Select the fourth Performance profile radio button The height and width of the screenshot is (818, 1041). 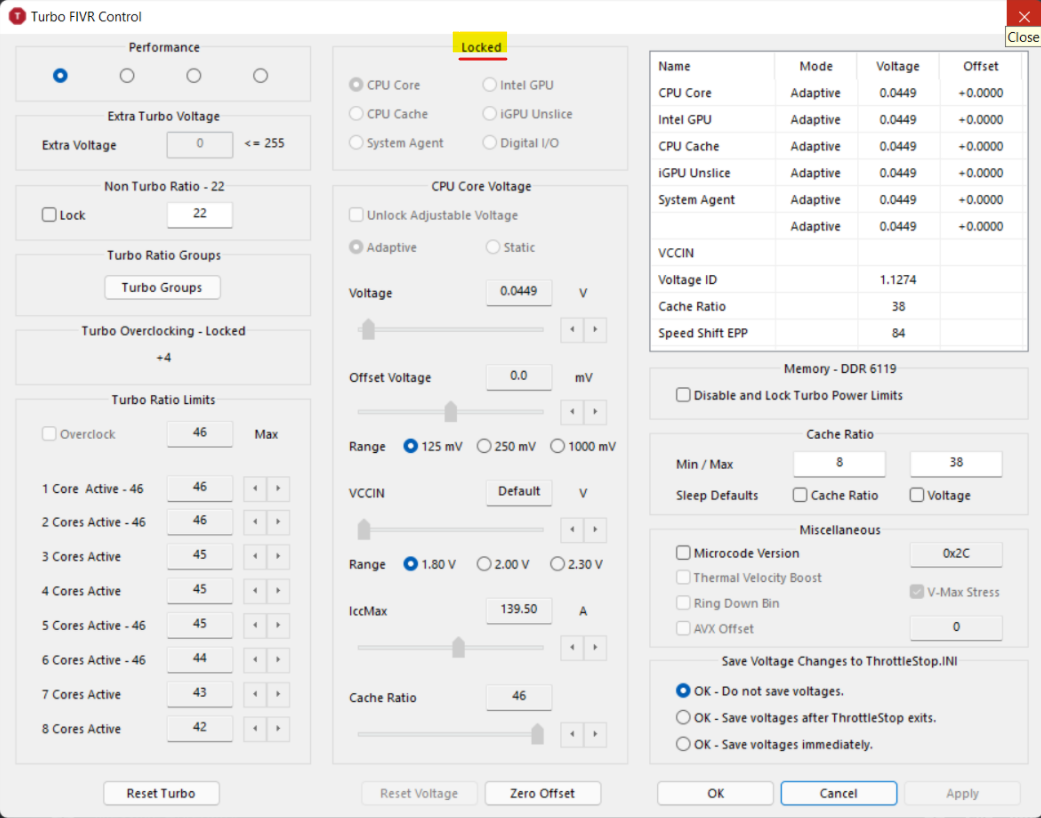click(260, 76)
